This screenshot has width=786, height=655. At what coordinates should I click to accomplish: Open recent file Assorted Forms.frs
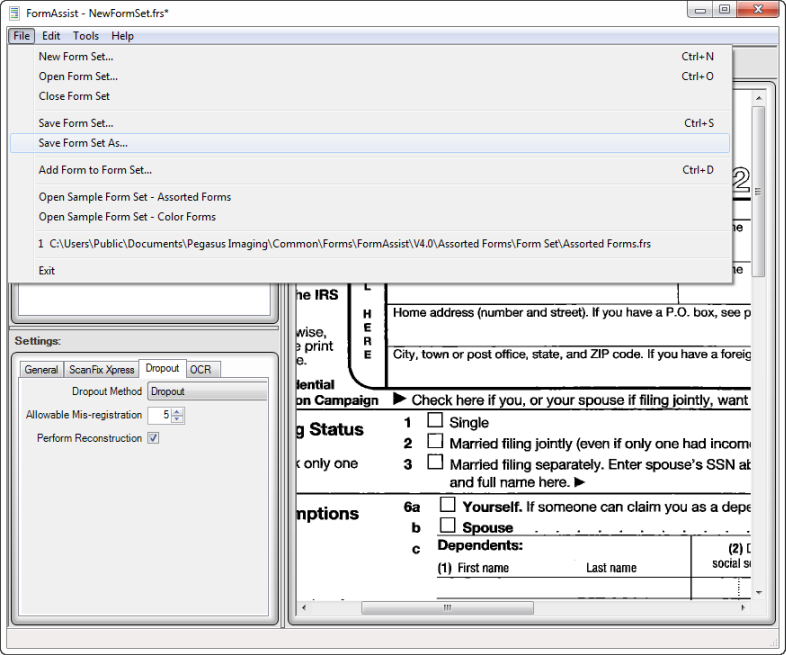click(370, 244)
